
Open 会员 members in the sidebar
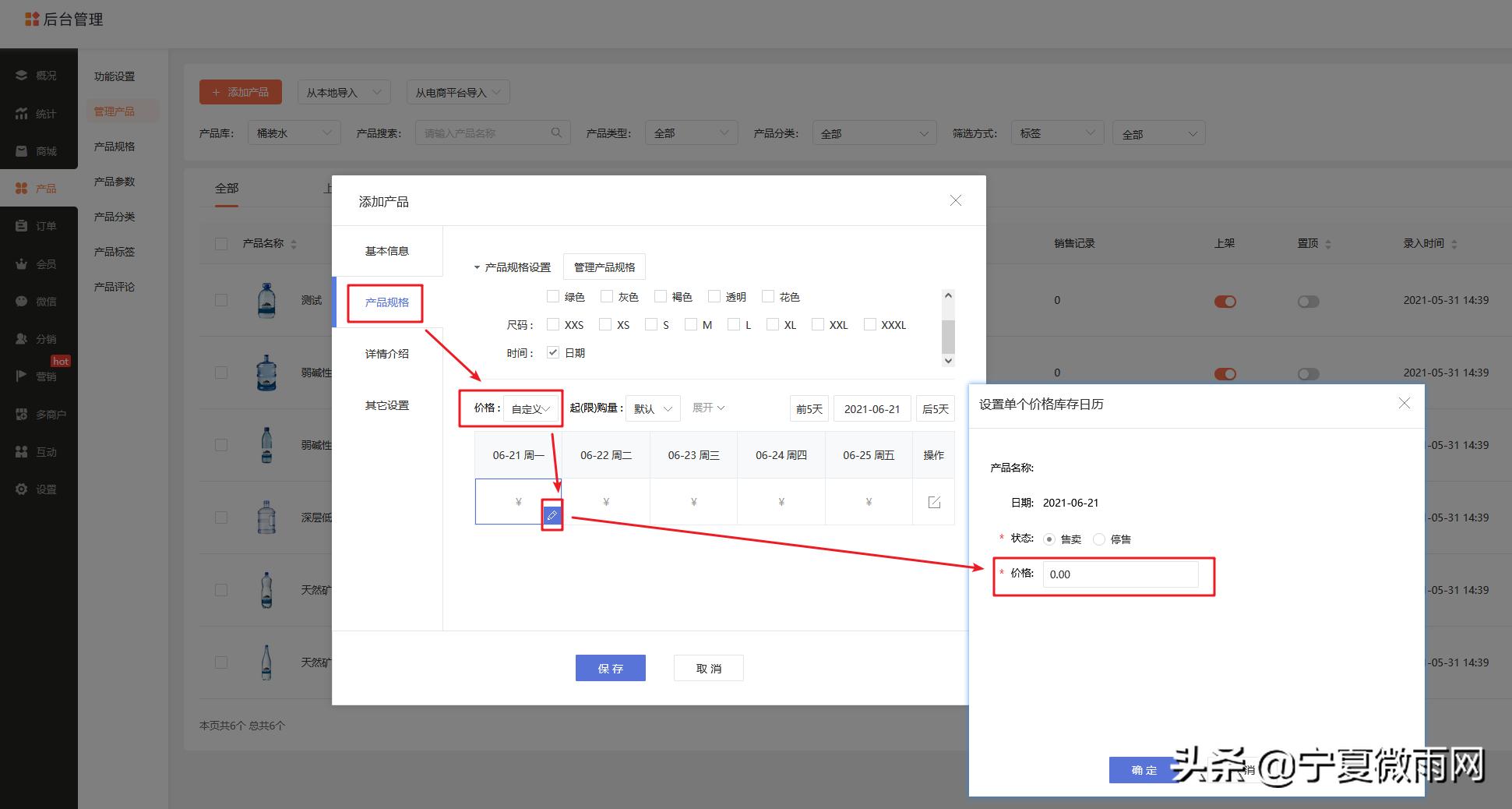[38, 264]
